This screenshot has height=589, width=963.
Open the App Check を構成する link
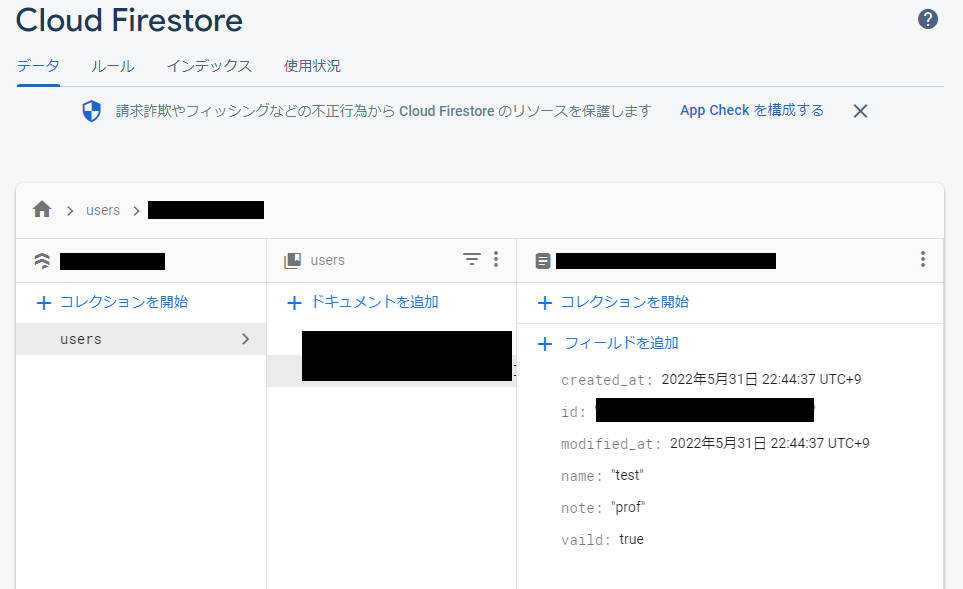[x=752, y=111]
